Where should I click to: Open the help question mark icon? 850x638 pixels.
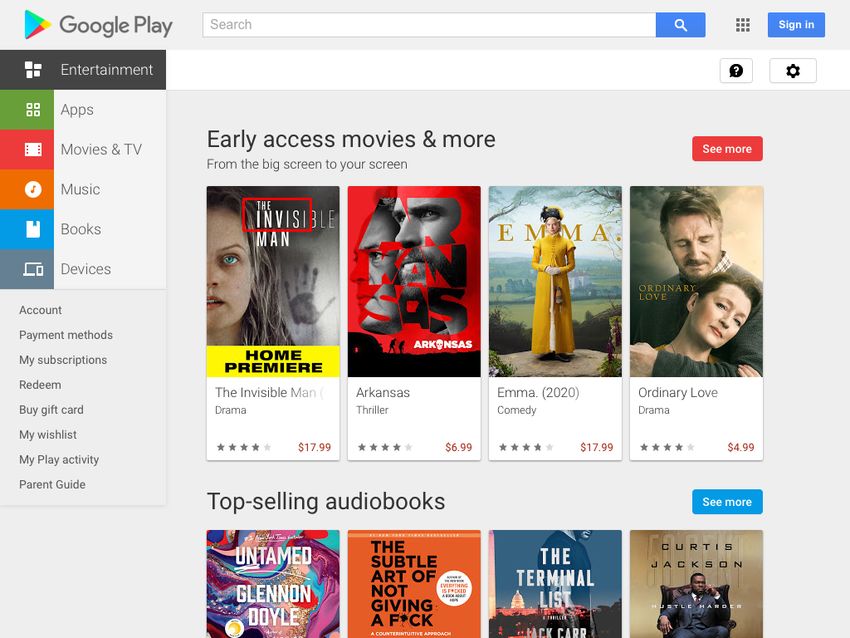(736, 70)
